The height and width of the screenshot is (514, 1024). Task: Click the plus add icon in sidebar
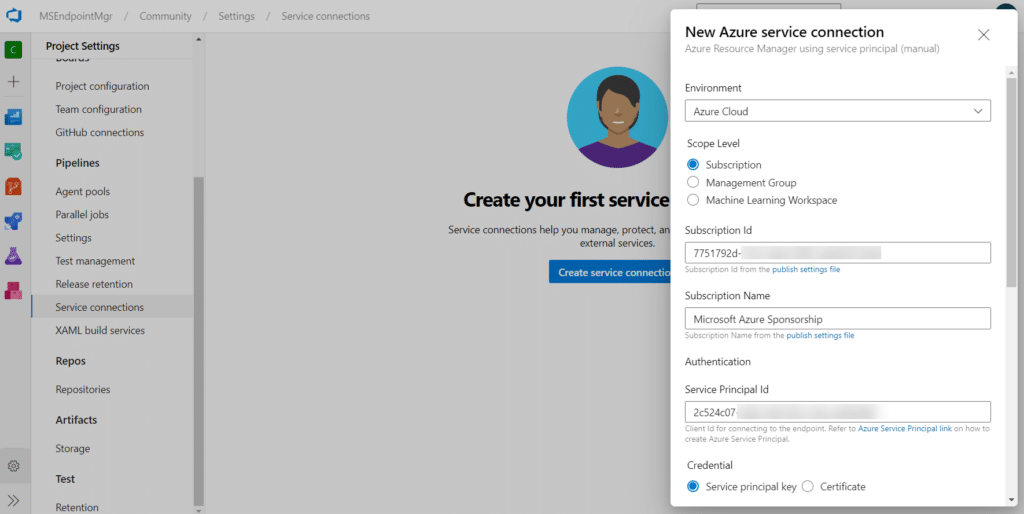pyautogui.click(x=13, y=82)
